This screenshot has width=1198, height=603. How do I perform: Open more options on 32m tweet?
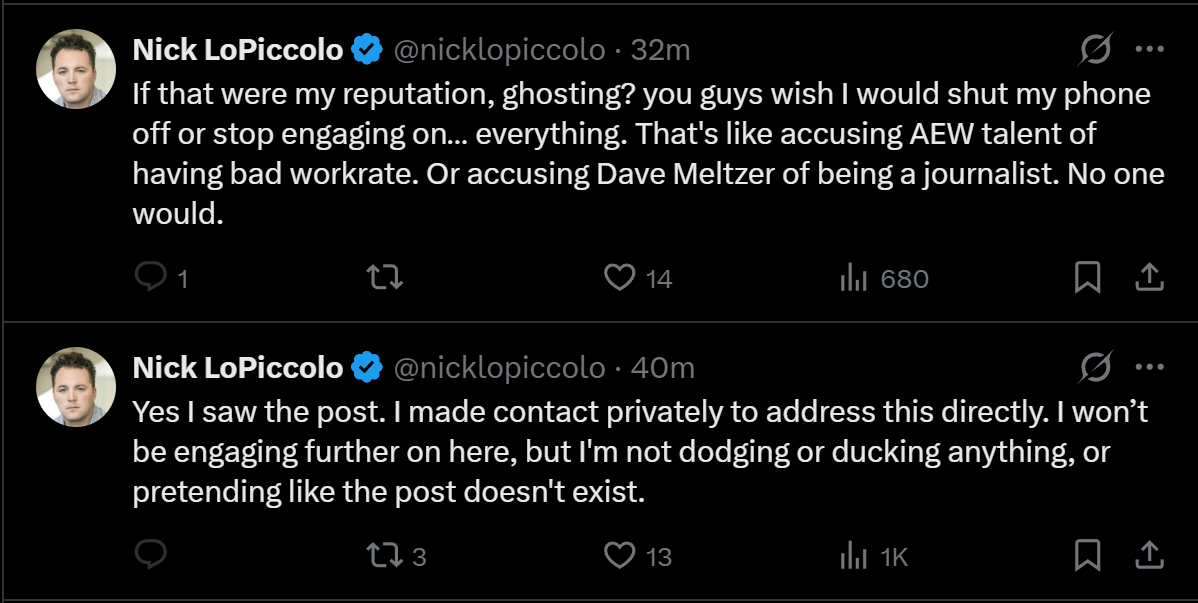(1149, 50)
